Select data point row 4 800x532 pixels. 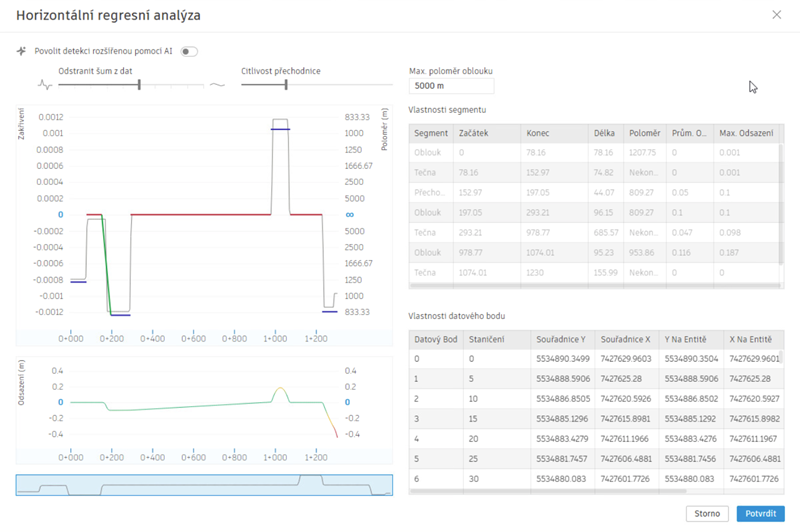[595, 439]
